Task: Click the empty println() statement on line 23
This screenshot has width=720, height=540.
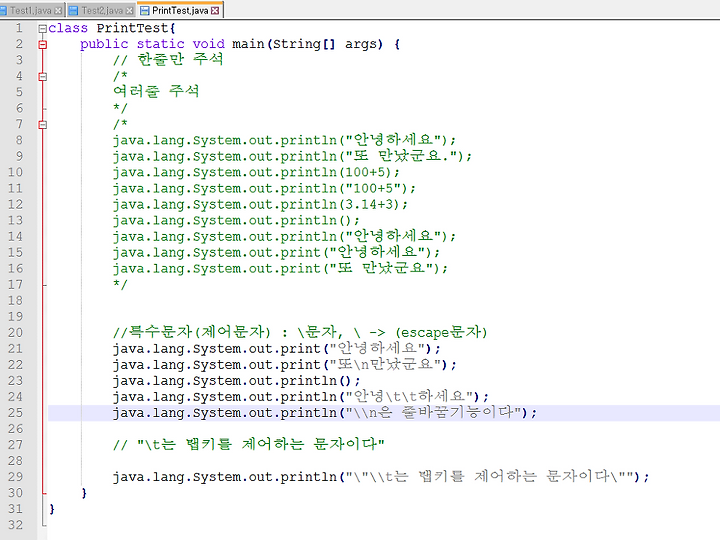Action: point(236,381)
